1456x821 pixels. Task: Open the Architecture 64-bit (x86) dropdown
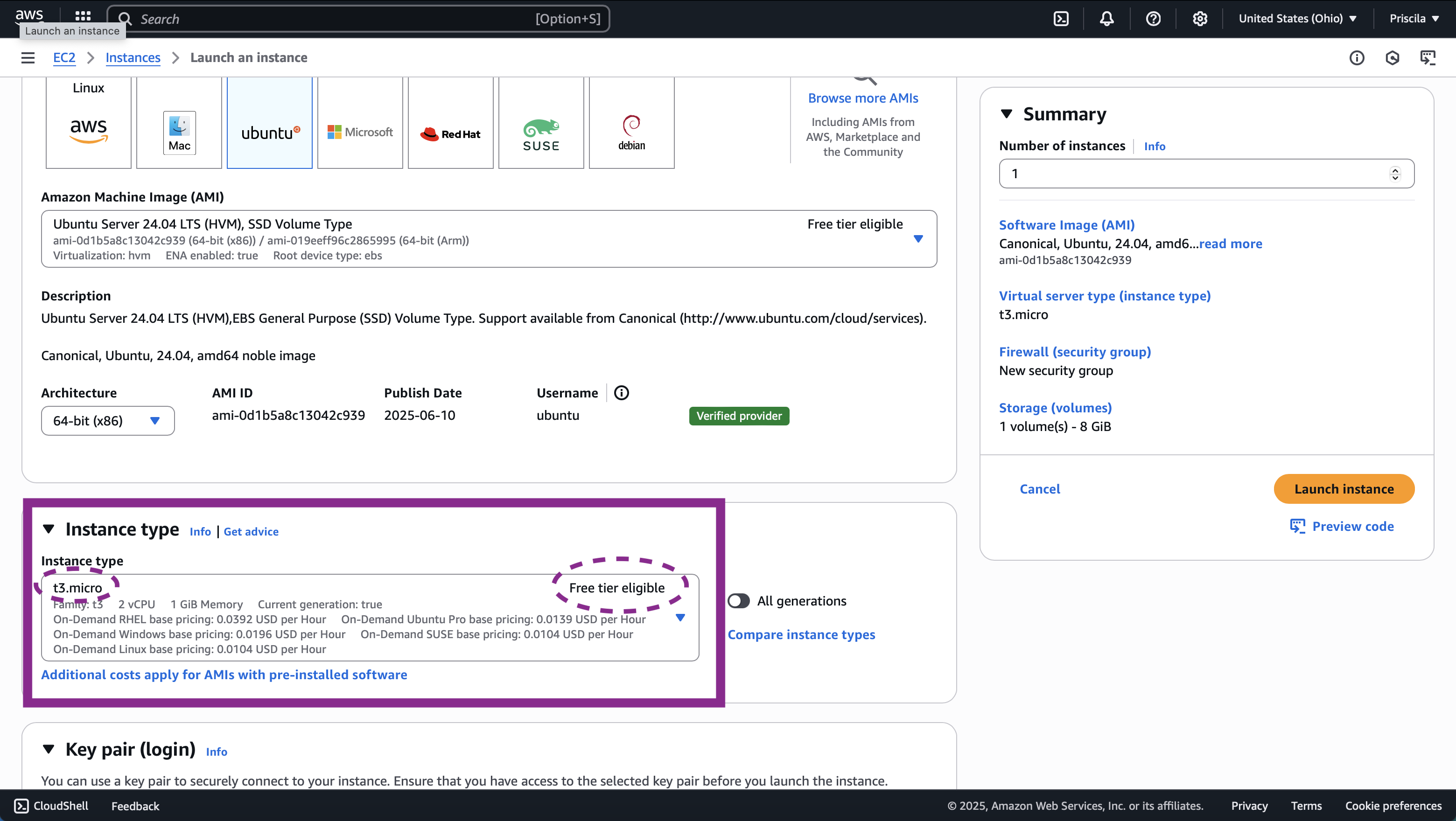107,420
